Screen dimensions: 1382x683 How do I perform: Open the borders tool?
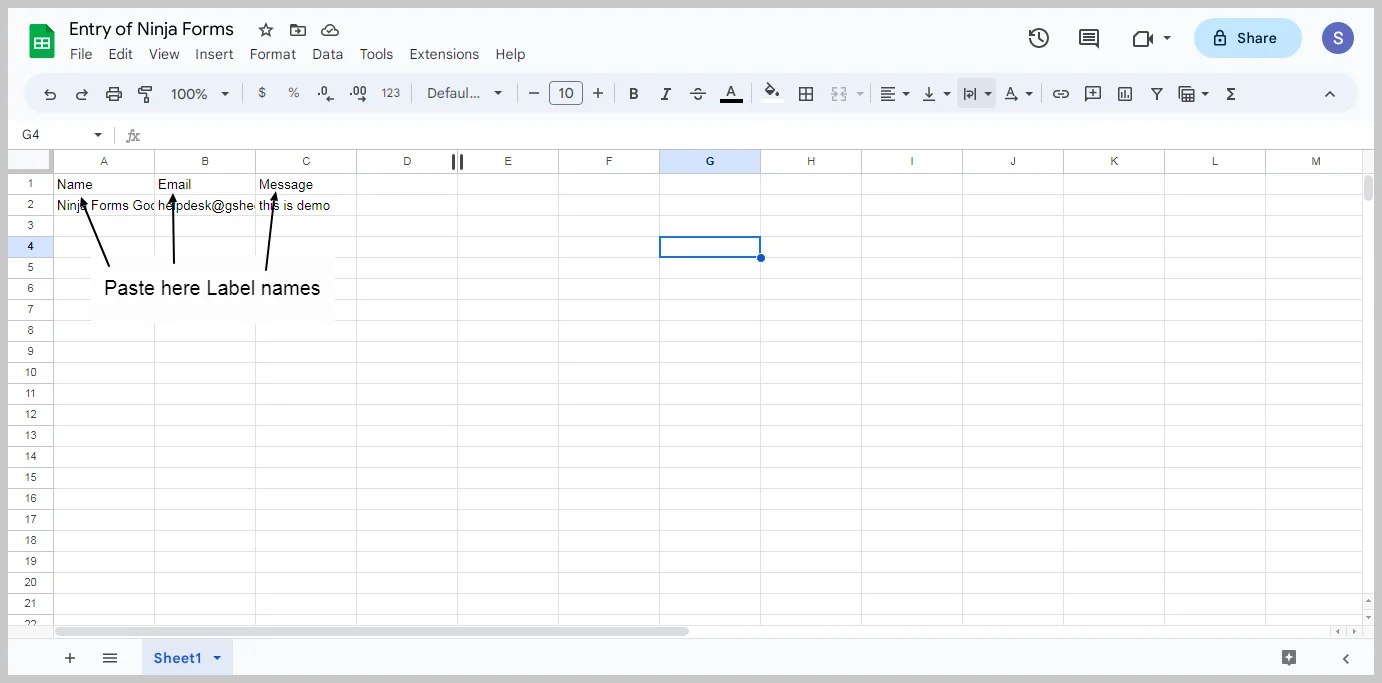pos(806,94)
